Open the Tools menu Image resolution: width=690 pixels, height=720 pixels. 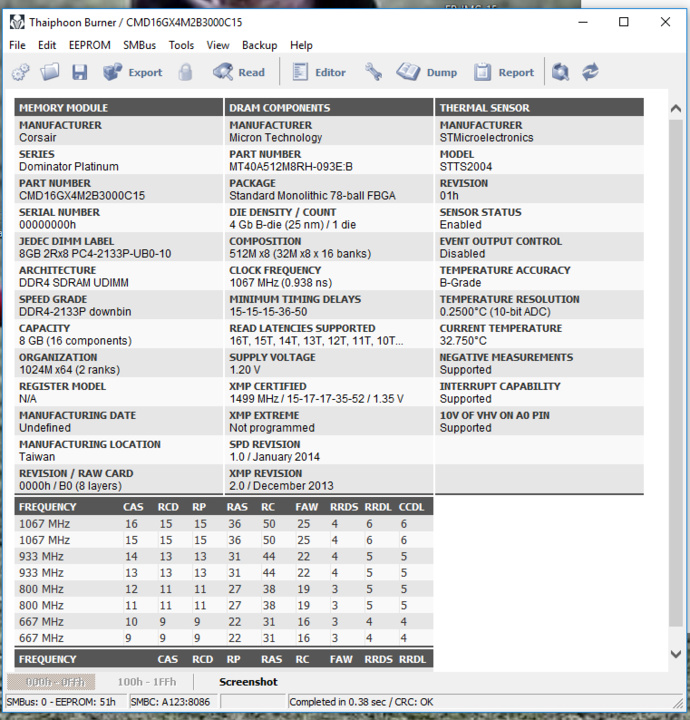click(x=181, y=45)
